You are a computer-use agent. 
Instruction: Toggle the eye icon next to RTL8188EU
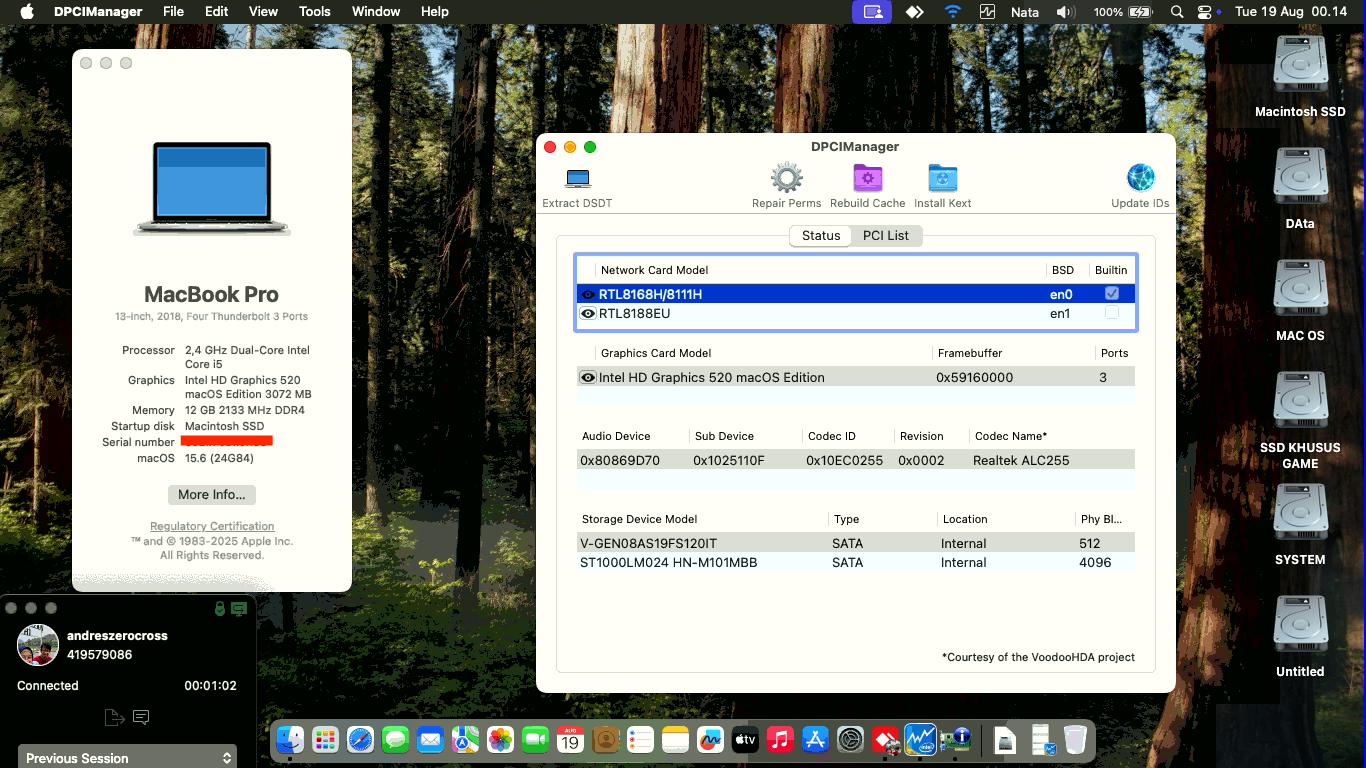(589, 313)
